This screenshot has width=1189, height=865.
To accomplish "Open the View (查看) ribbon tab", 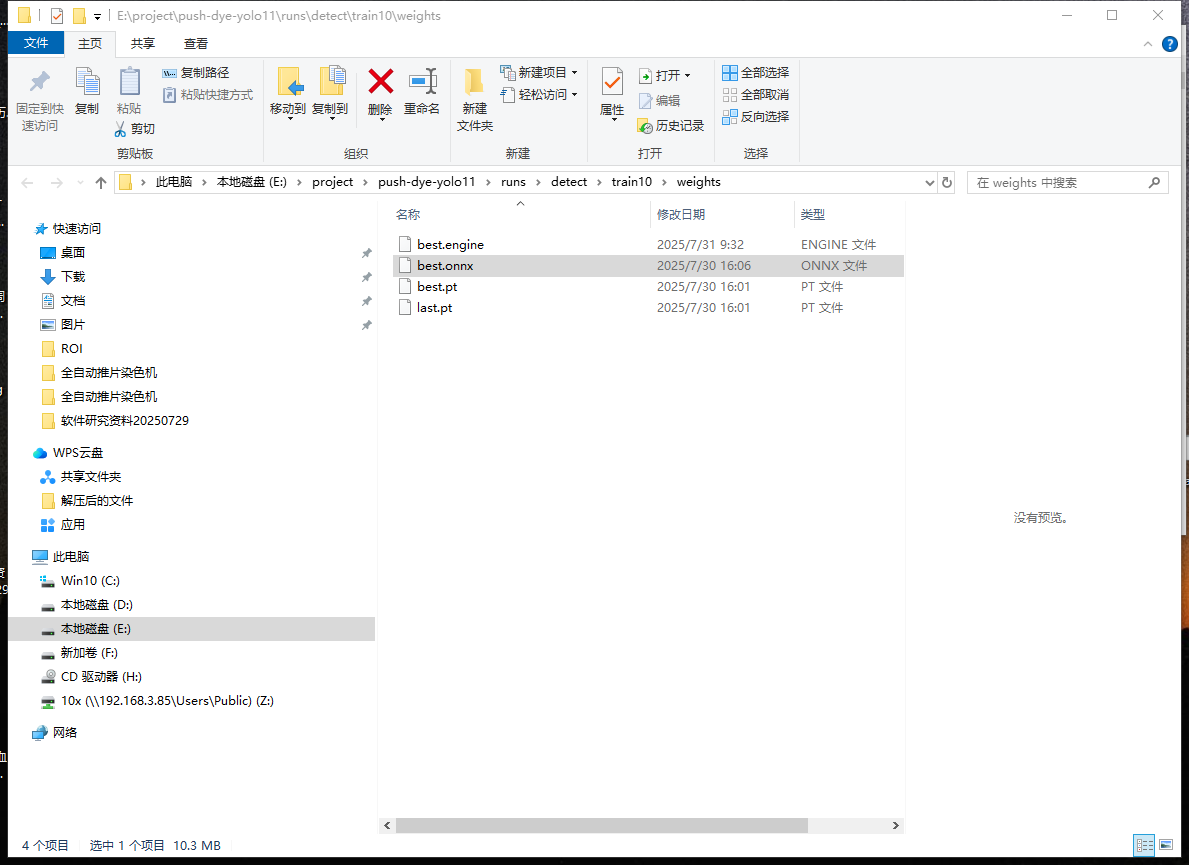I will coord(196,43).
